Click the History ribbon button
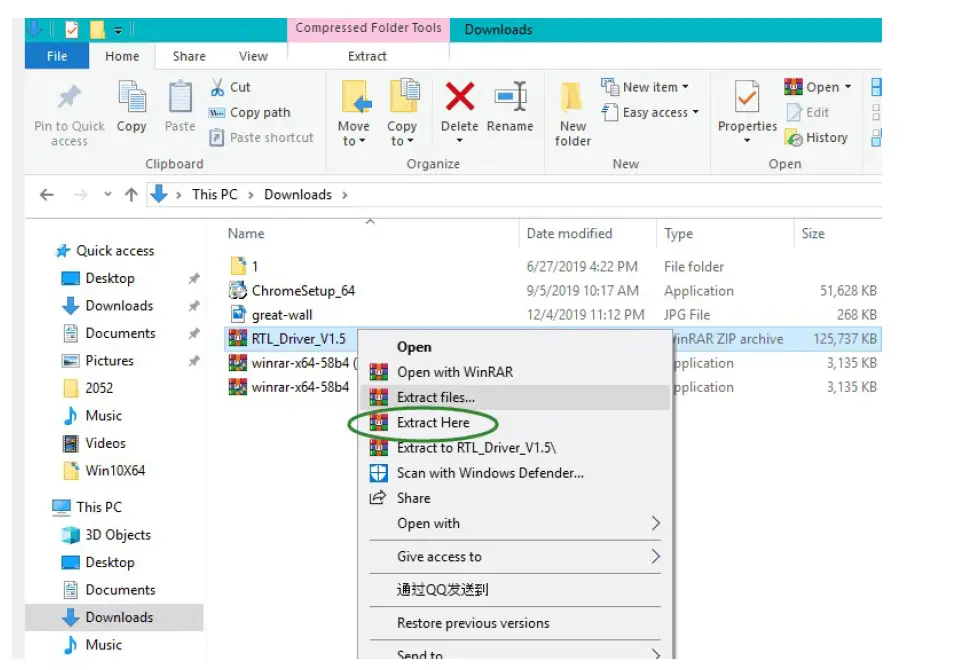The image size is (964, 670). pyautogui.click(x=816, y=138)
